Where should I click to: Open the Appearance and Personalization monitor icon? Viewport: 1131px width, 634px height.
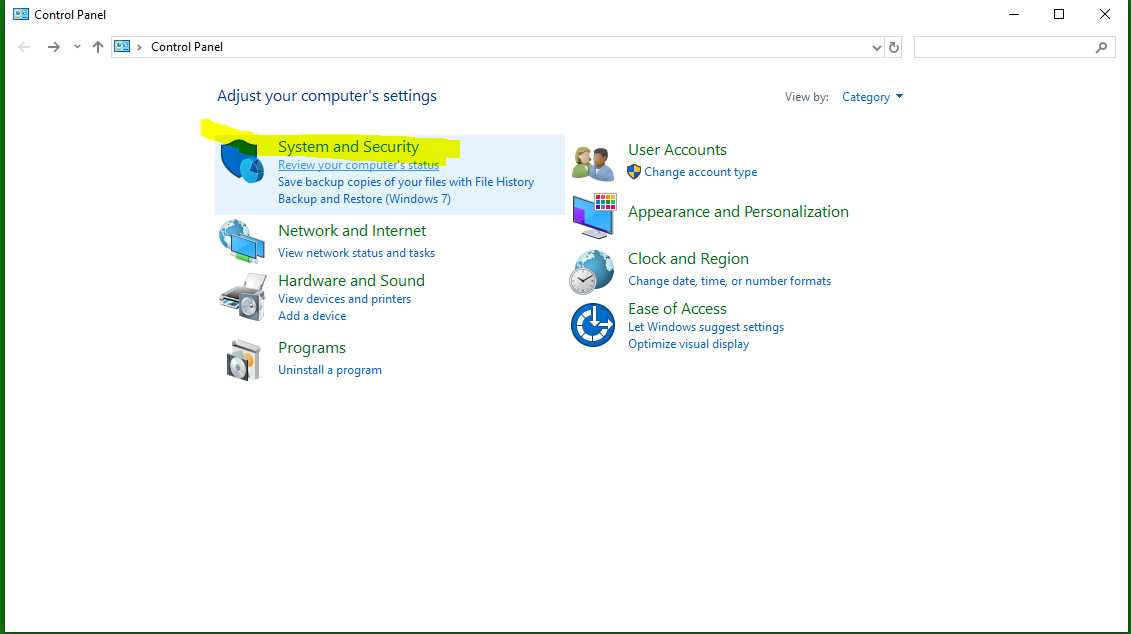(594, 215)
